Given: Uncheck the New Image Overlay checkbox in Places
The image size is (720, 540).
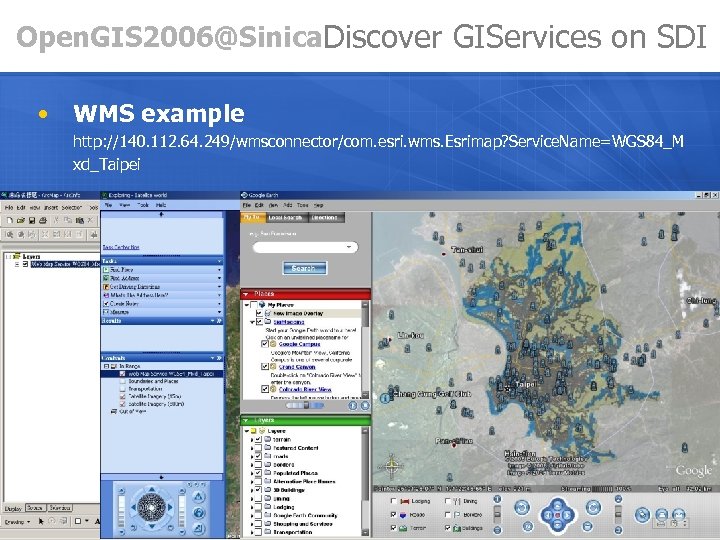Looking at the screenshot, I should [x=259, y=314].
